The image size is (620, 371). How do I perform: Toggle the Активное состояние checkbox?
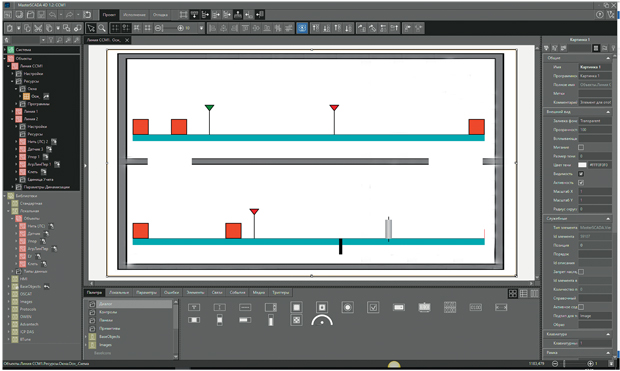click(x=581, y=307)
